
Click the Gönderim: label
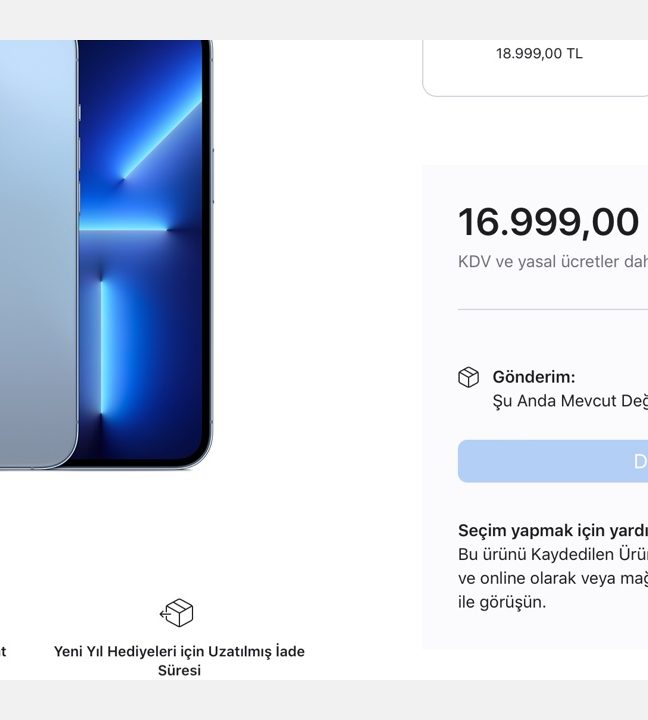point(534,377)
